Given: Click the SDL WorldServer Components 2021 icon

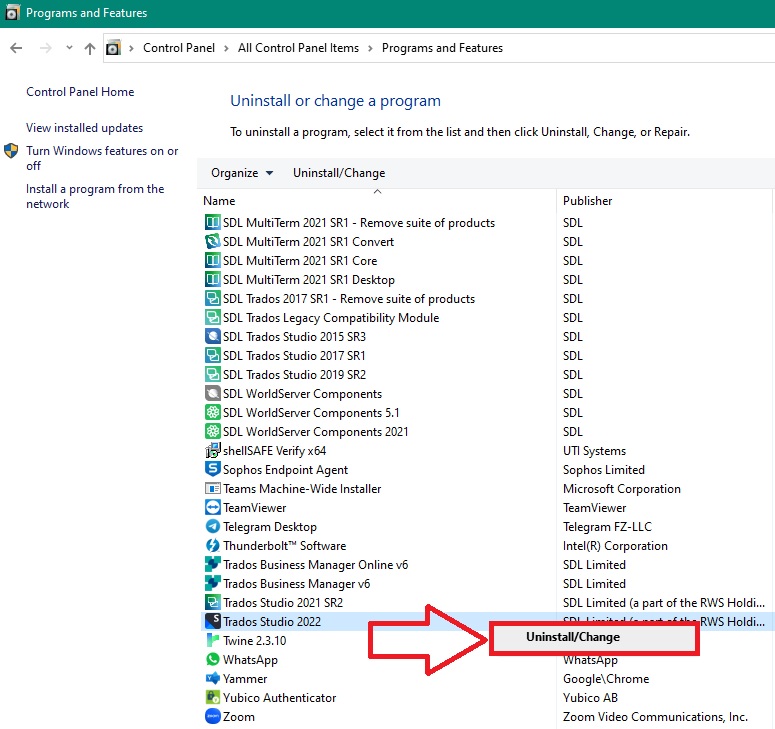Looking at the screenshot, I should pyautogui.click(x=213, y=431).
